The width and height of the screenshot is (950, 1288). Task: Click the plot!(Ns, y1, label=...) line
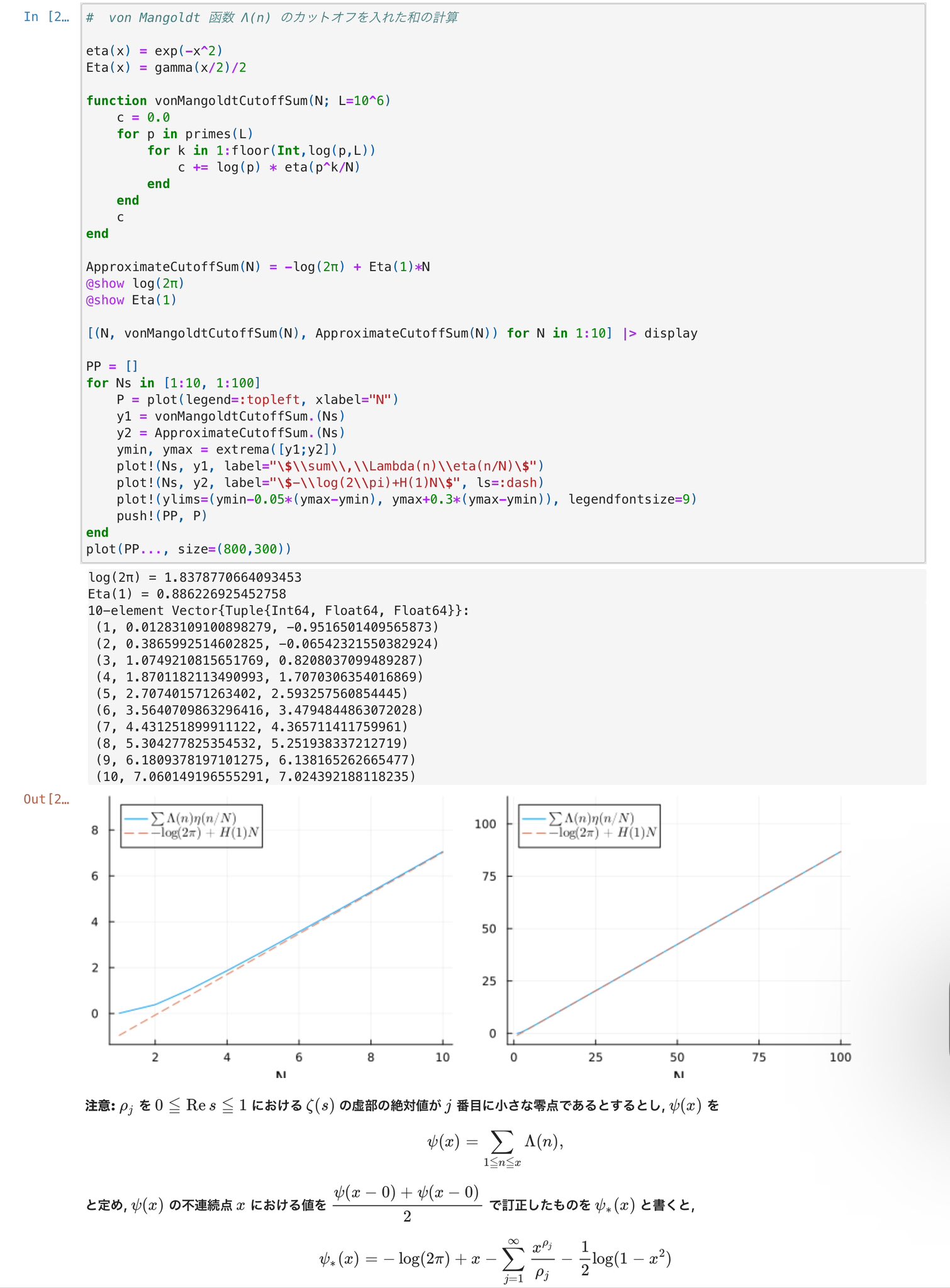(330, 466)
